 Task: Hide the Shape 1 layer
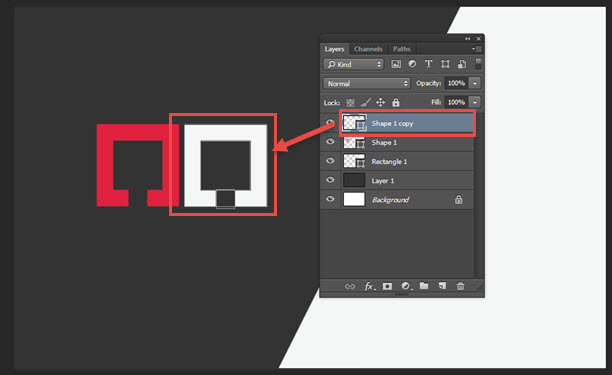(330, 142)
